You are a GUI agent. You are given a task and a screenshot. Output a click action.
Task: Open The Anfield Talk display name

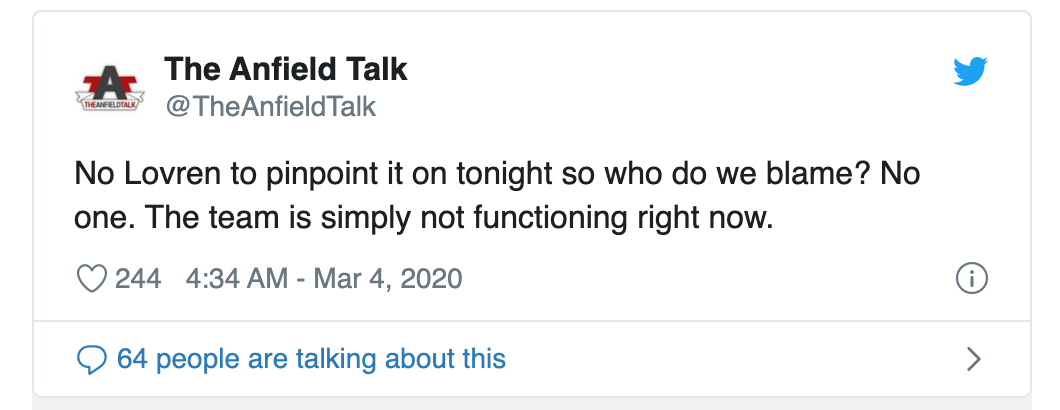click(x=285, y=69)
